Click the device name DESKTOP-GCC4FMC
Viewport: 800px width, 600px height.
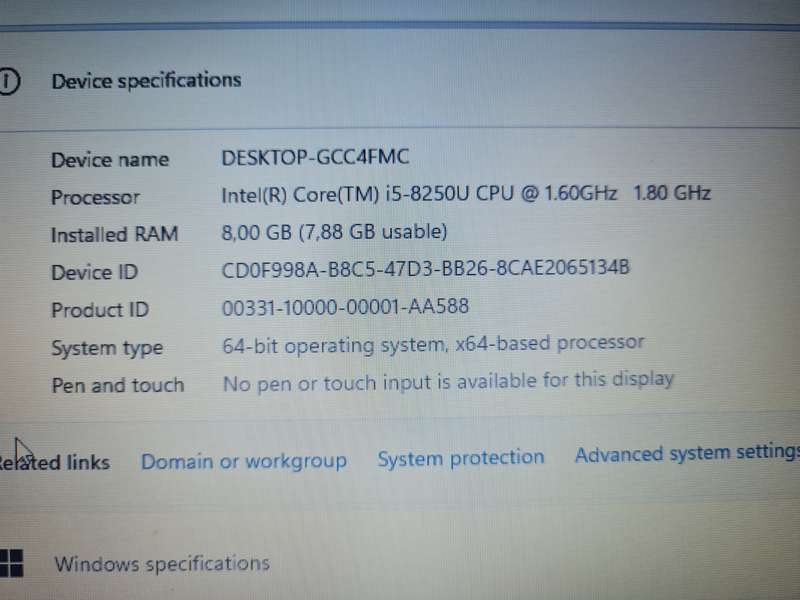click(315, 157)
